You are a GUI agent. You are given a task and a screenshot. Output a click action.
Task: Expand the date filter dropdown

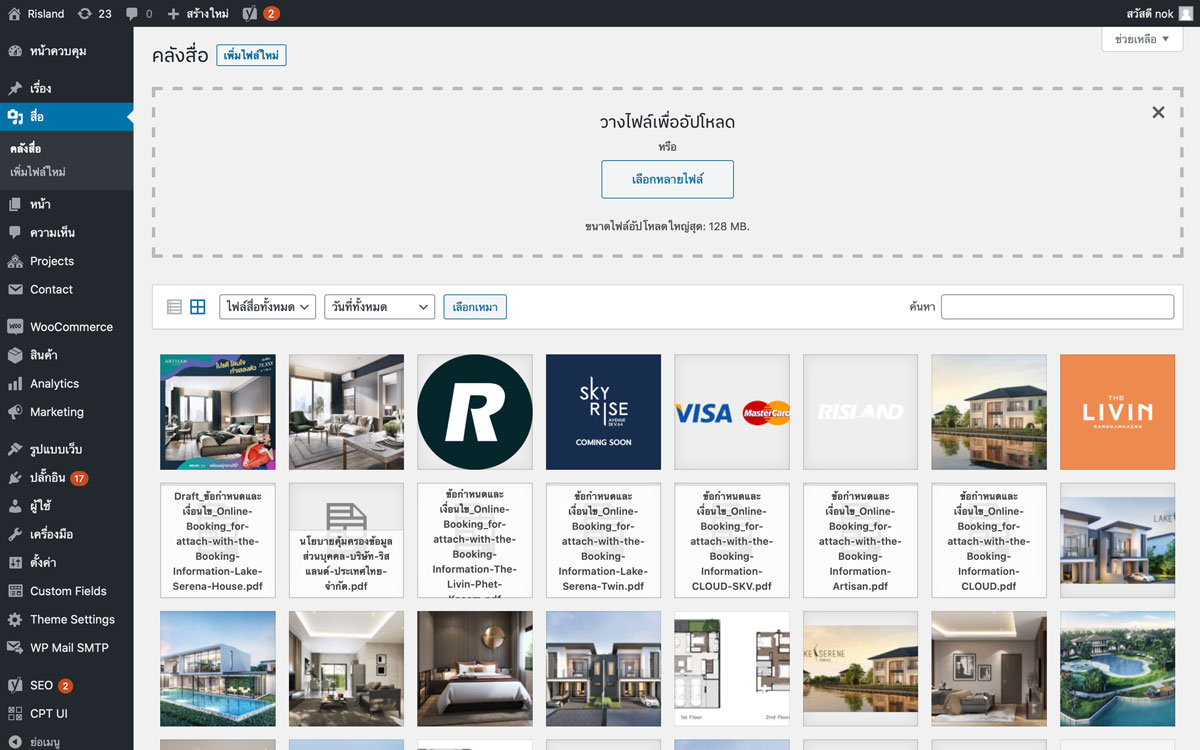378,307
